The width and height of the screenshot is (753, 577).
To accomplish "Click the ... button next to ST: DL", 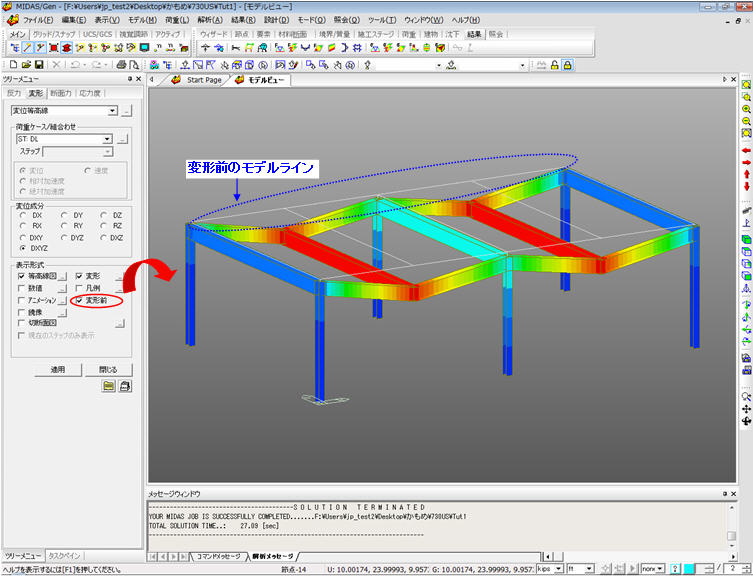I will tap(122, 139).
